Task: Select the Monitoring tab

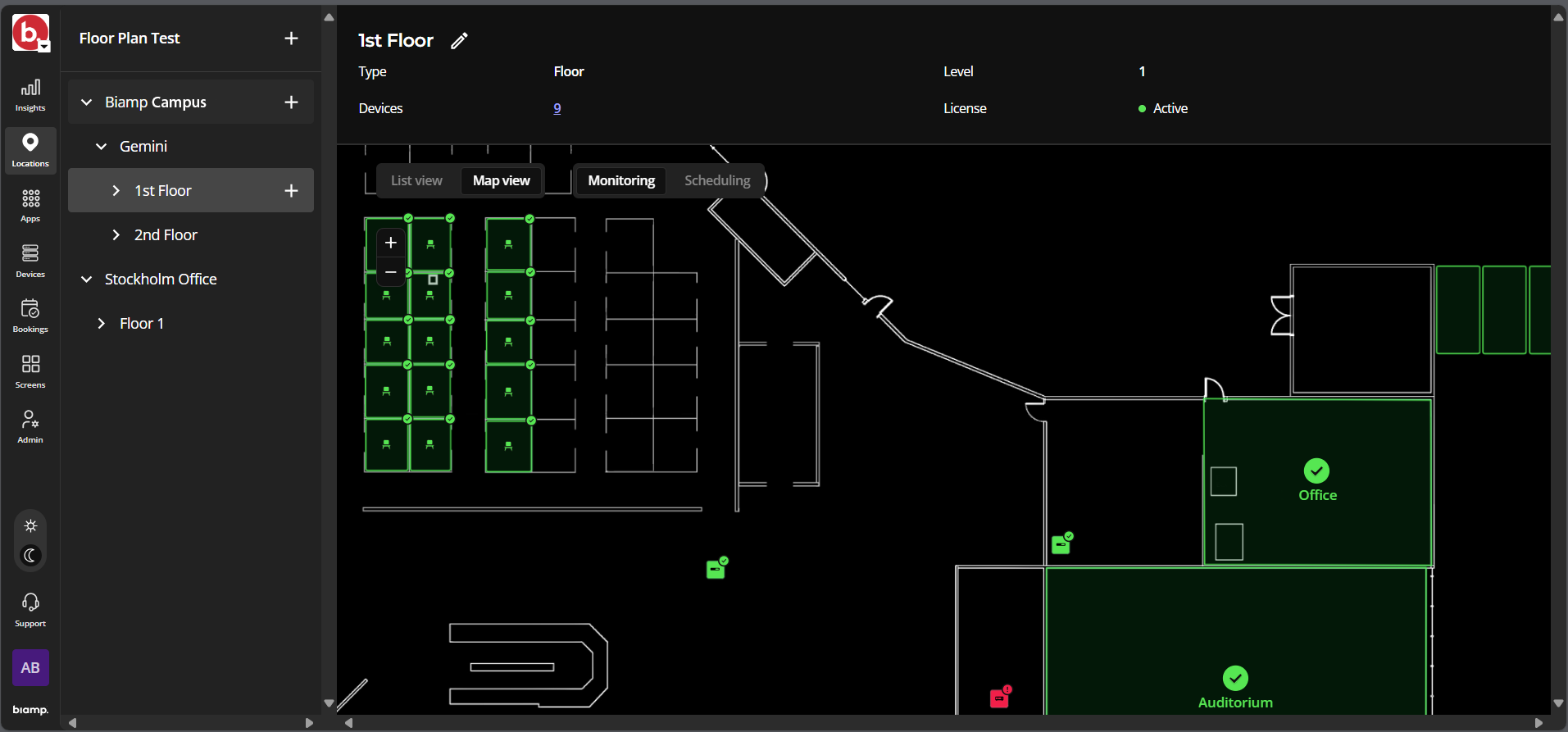Action: pos(621,180)
